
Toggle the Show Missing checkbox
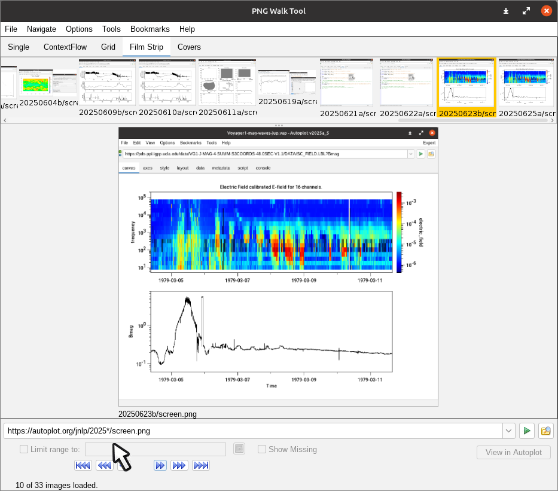[x=262, y=449]
